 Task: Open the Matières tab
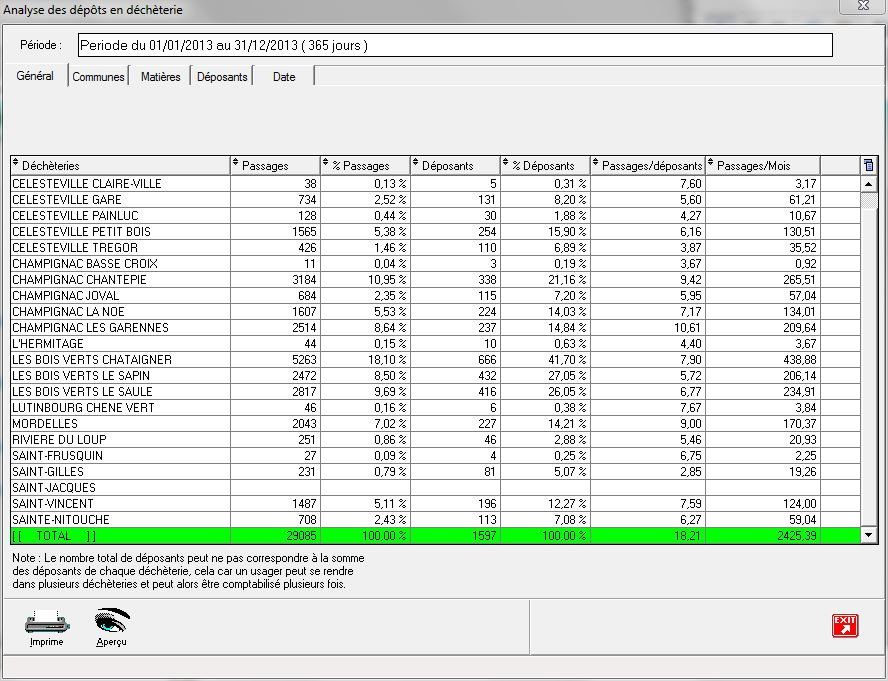(160, 77)
